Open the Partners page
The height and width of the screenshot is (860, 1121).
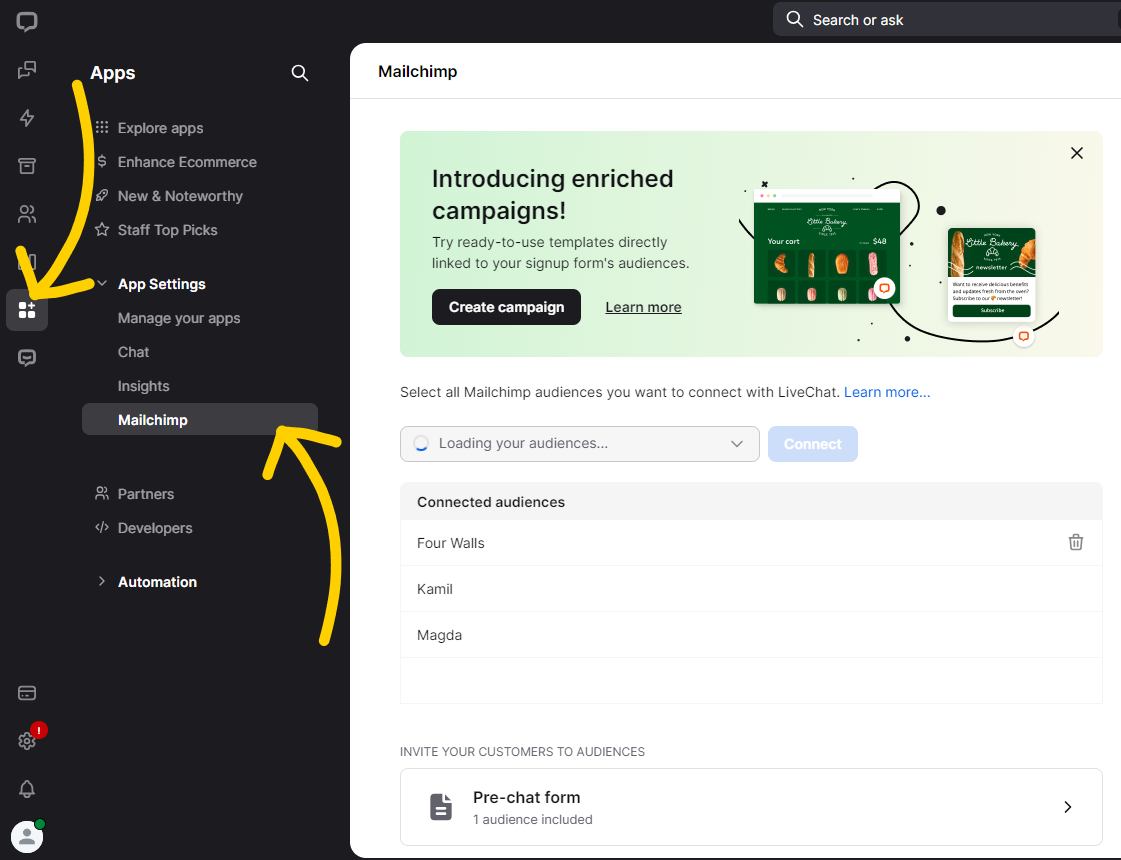tap(146, 494)
